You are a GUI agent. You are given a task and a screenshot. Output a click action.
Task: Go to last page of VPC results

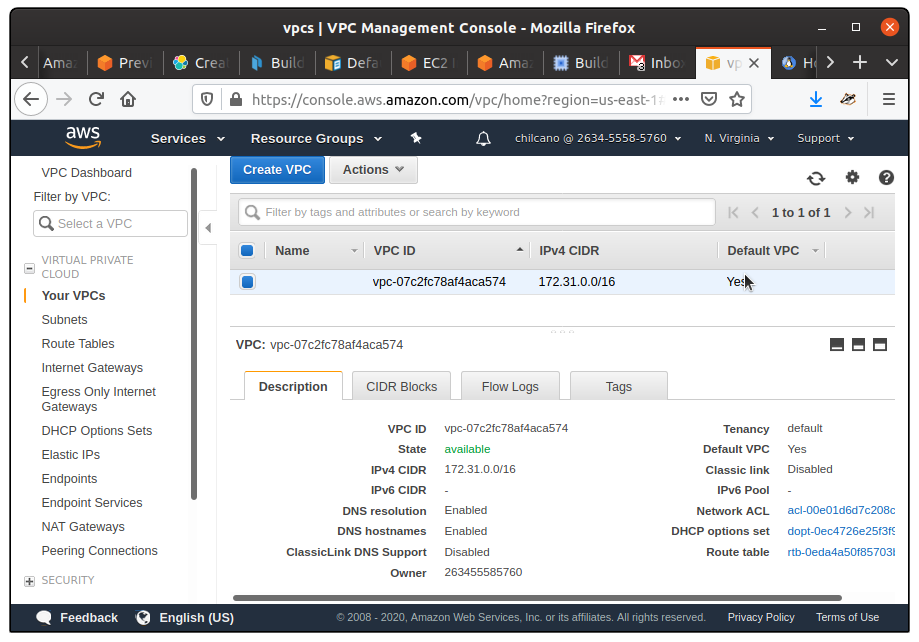pyautogui.click(x=869, y=213)
